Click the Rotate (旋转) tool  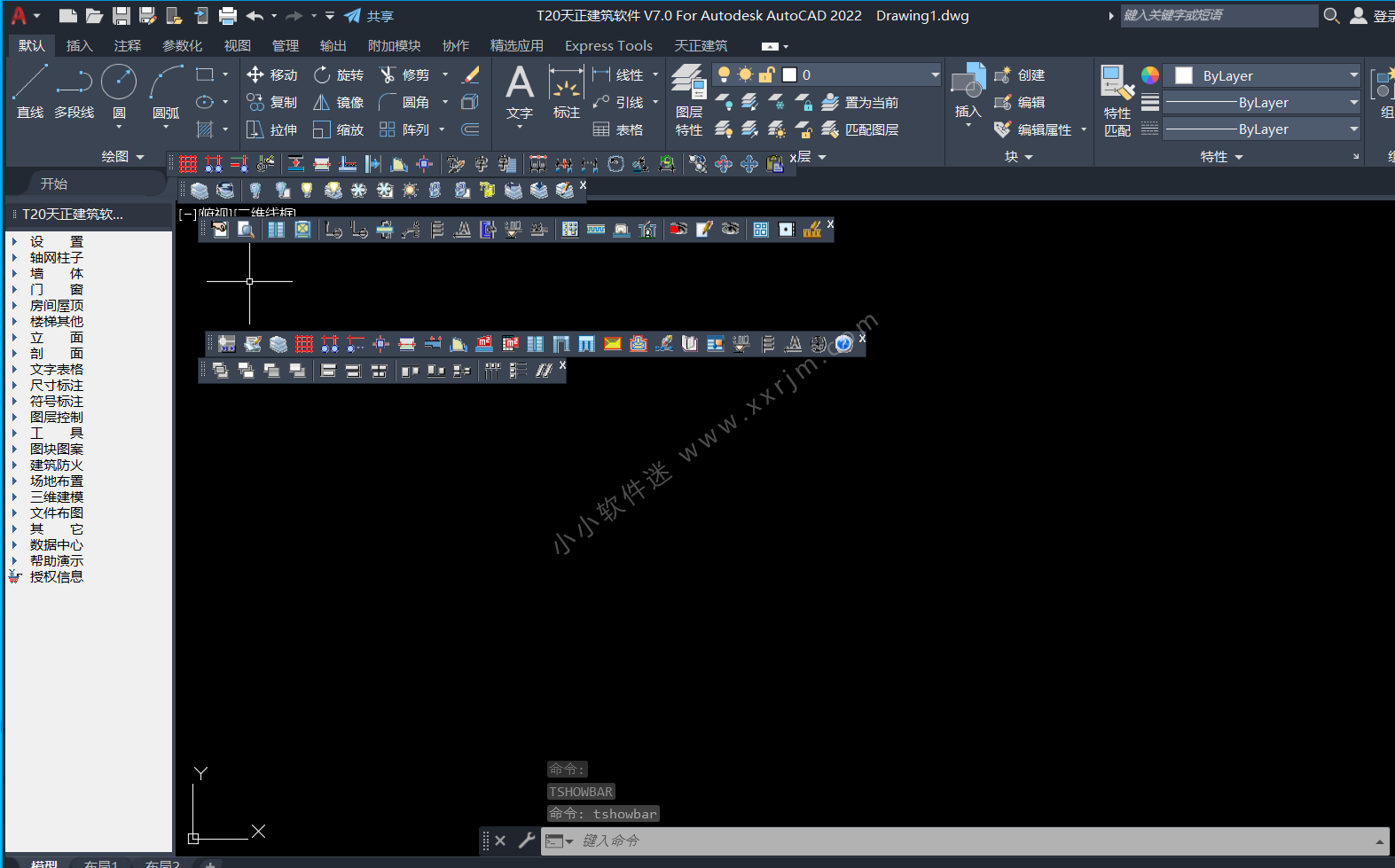339,74
